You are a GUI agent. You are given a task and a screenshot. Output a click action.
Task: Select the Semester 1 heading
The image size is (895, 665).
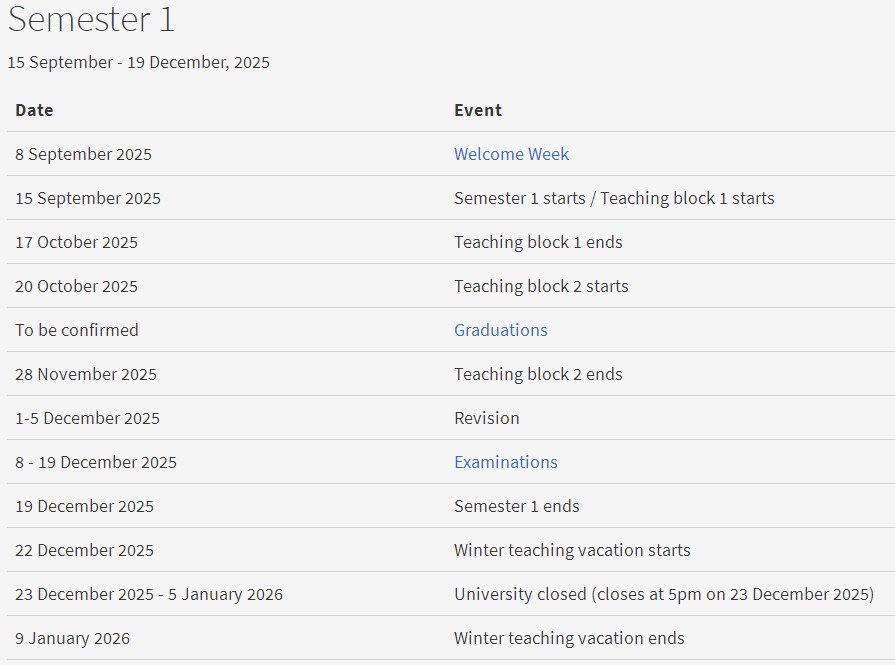click(x=91, y=19)
